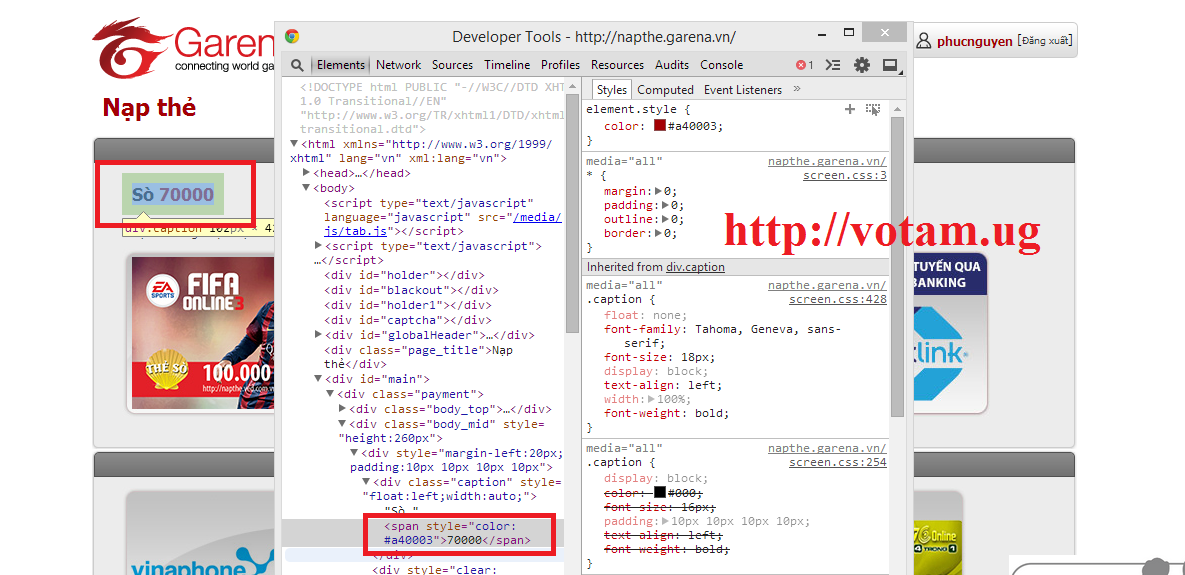
Task: Select the Computed sidebar tab
Action: click(x=665, y=89)
